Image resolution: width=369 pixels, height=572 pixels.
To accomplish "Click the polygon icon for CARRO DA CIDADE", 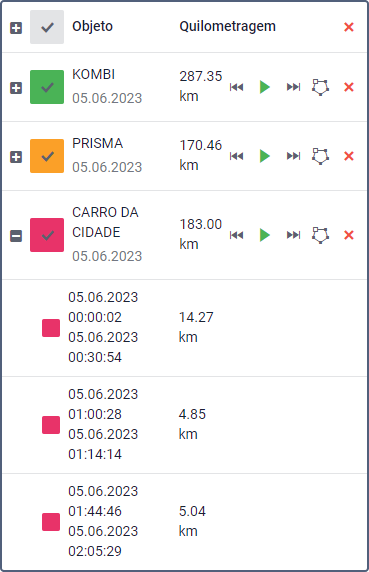I will click(321, 235).
